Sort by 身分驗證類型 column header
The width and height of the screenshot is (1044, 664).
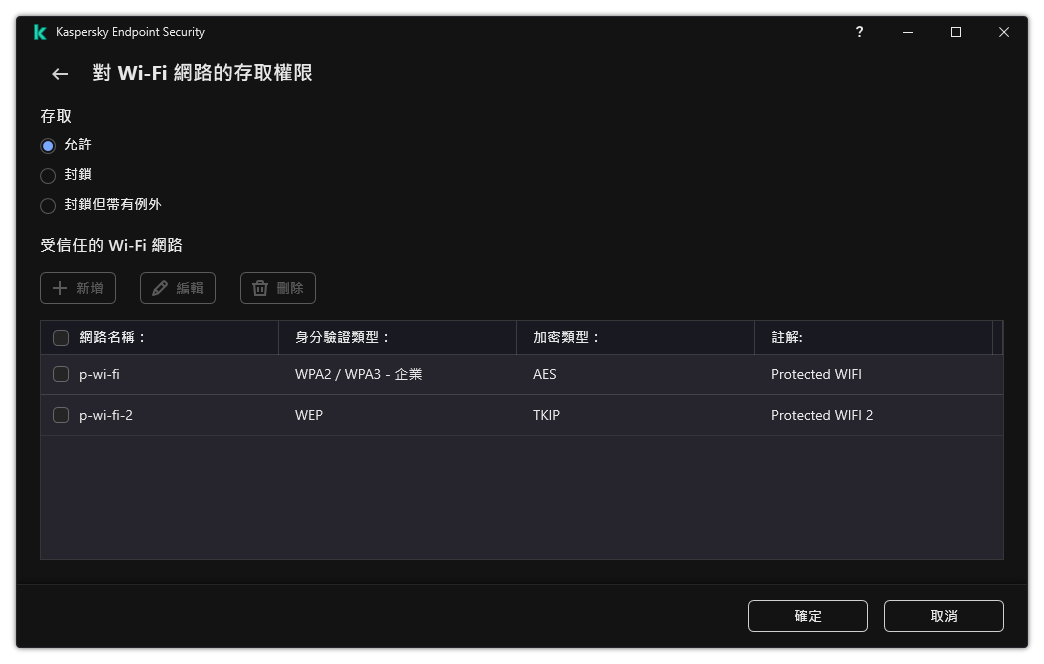point(342,338)
